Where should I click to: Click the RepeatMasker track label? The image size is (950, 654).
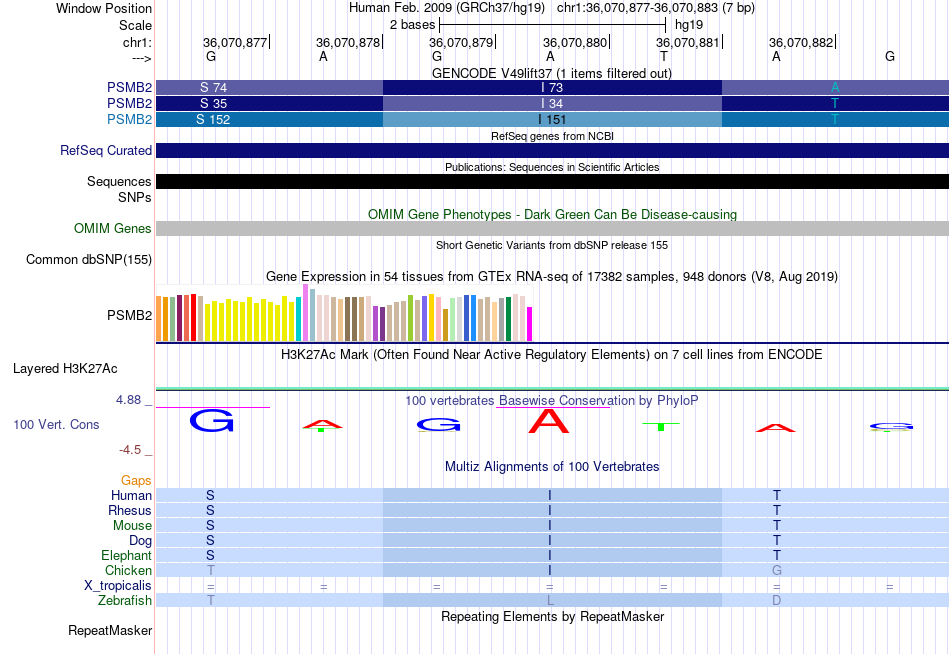pyautogui.click(x=110, y=631)
